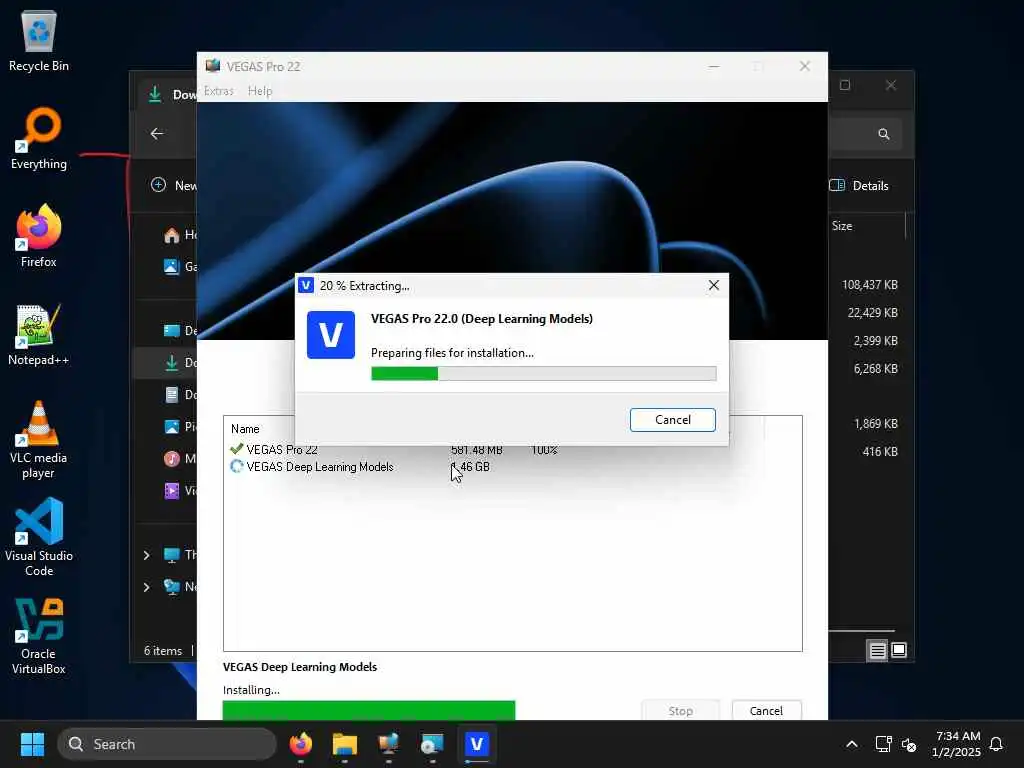This screenshot has height=768, width=1024.
Task: Open Firefox from the taskbar
Action: [300, 744]
